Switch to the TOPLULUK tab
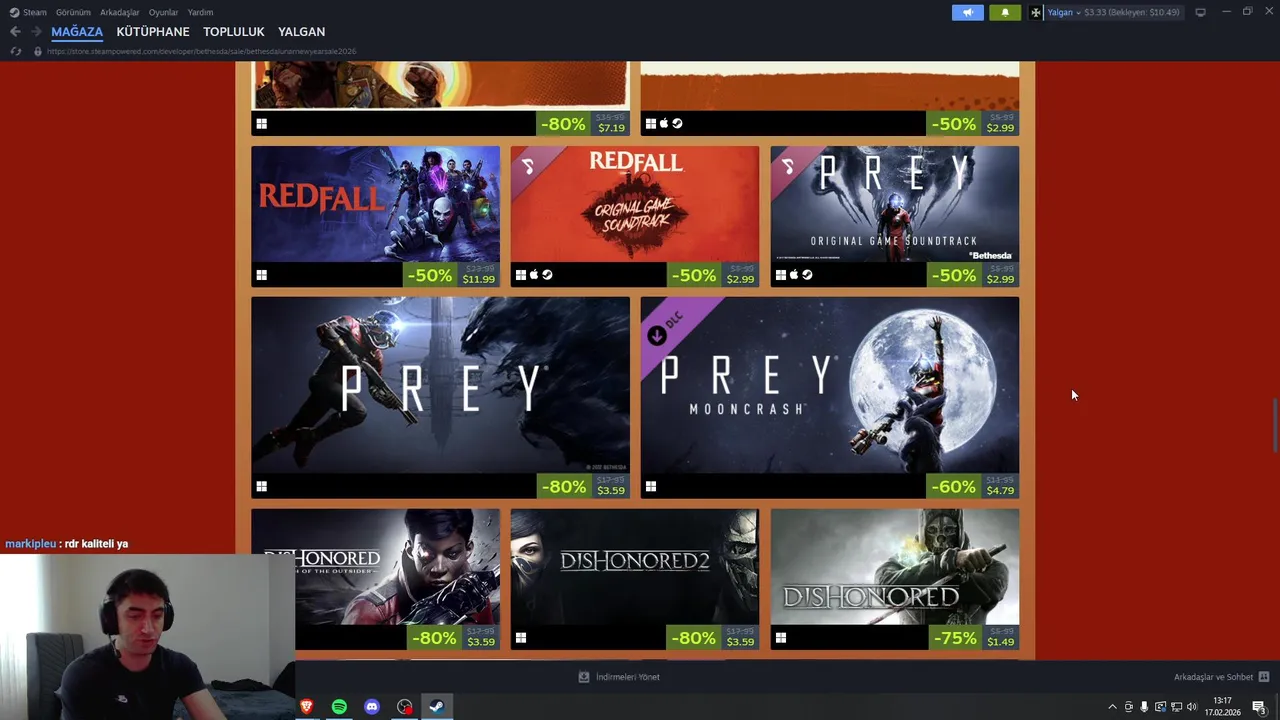The image size is (1280, 720). [x=234, y=32]
